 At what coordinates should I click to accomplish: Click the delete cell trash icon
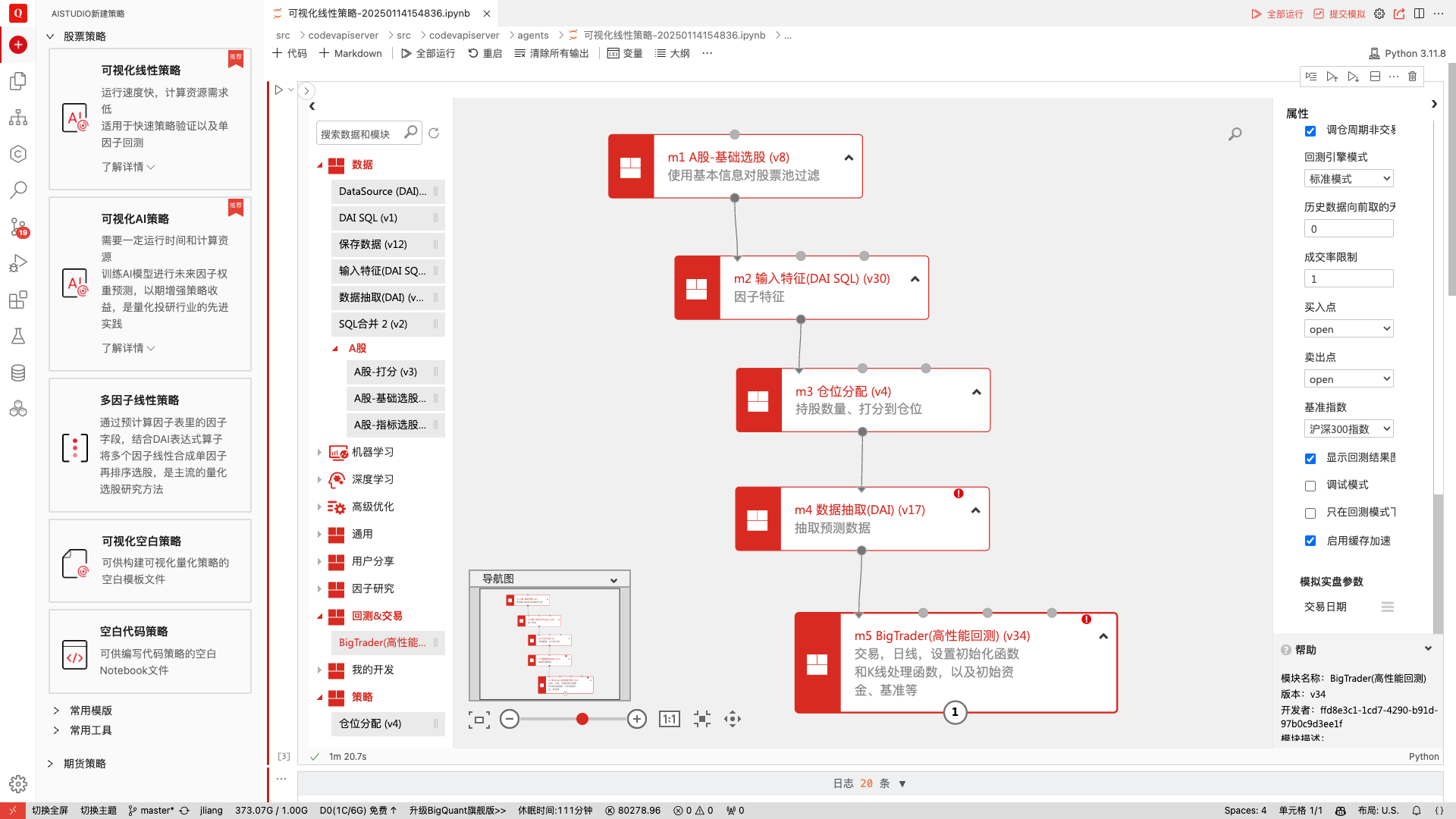[x=1412, y=77]
